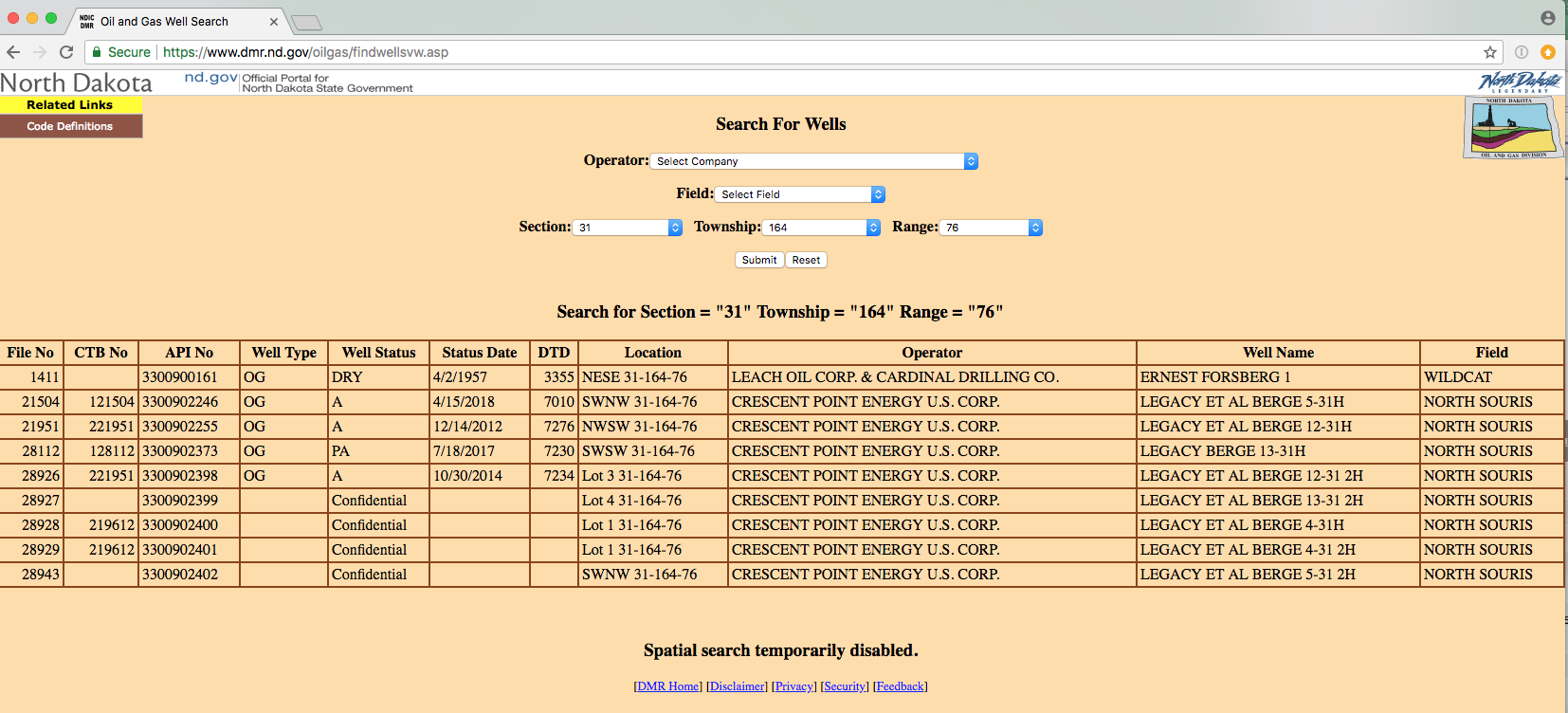The width and height of the screenshot is (1568, 713).
Task: Click the Reset button
Action: [x=806, y=260]
